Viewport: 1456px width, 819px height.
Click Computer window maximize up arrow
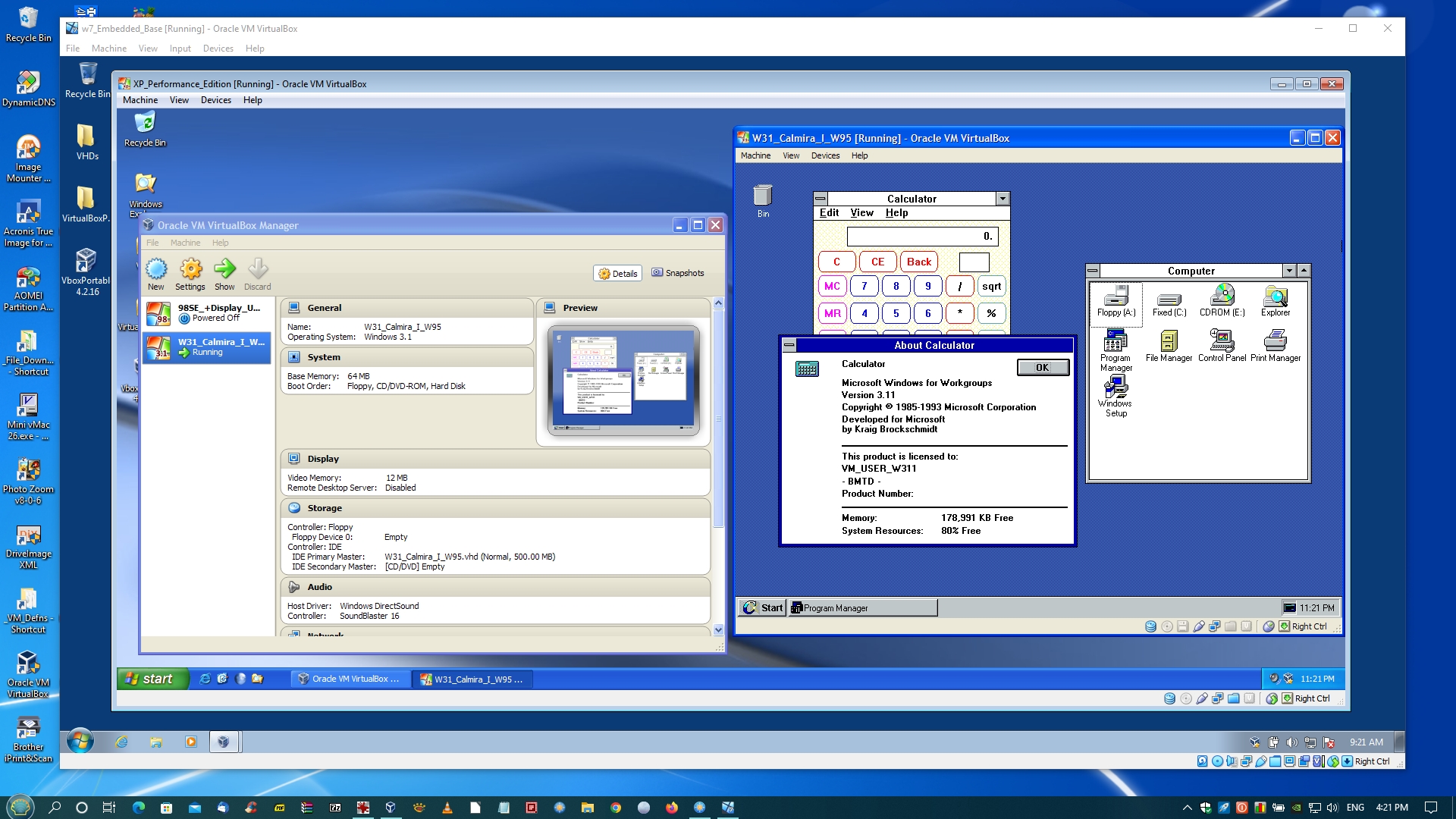(1304, 271)
